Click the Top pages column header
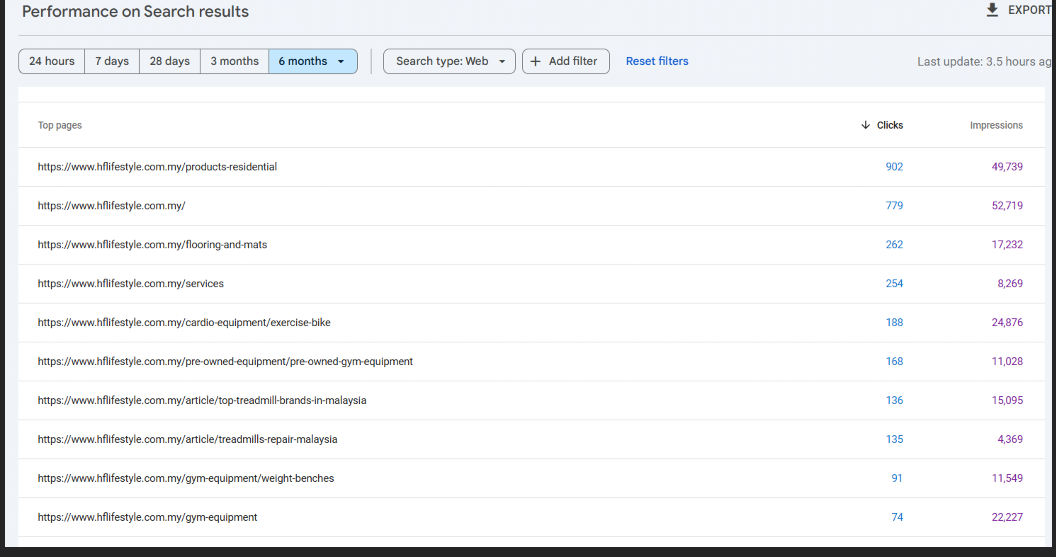Viewport: 1056px width, 557px height. pos(60,125)
